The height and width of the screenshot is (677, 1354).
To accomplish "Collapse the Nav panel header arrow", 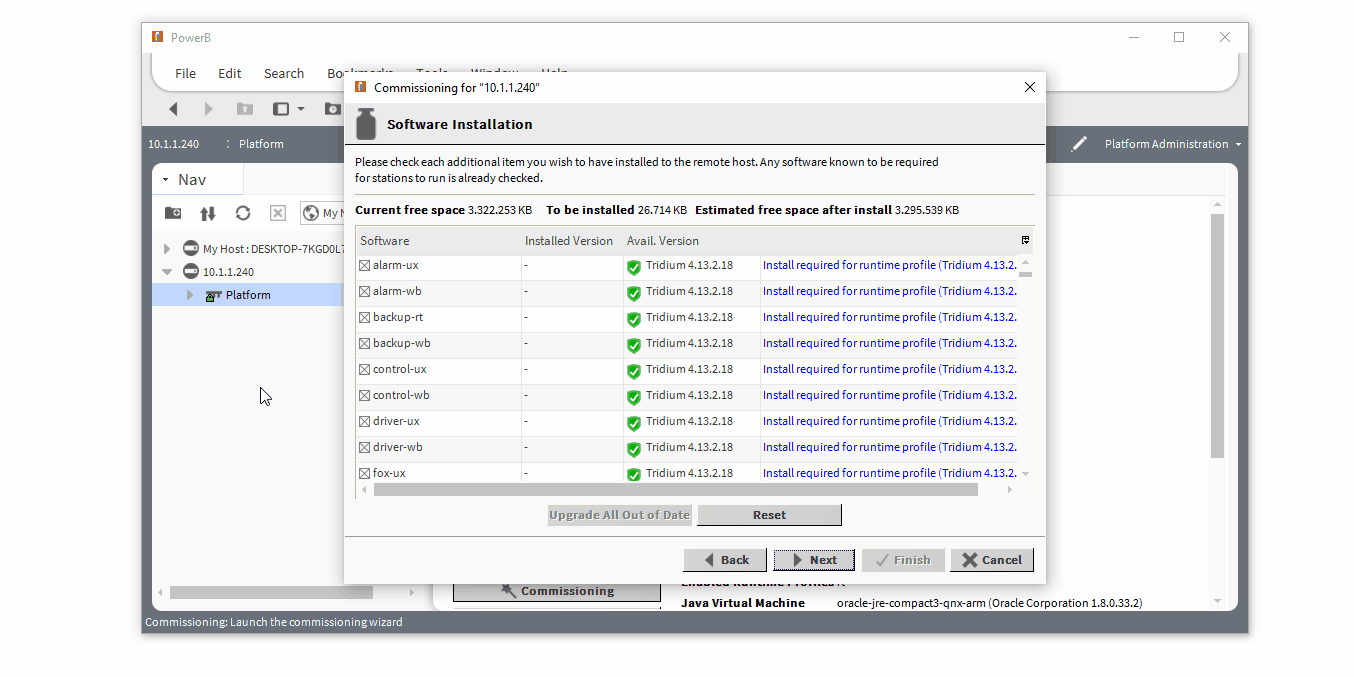I will pyautogui.click(x=165, y=180).
